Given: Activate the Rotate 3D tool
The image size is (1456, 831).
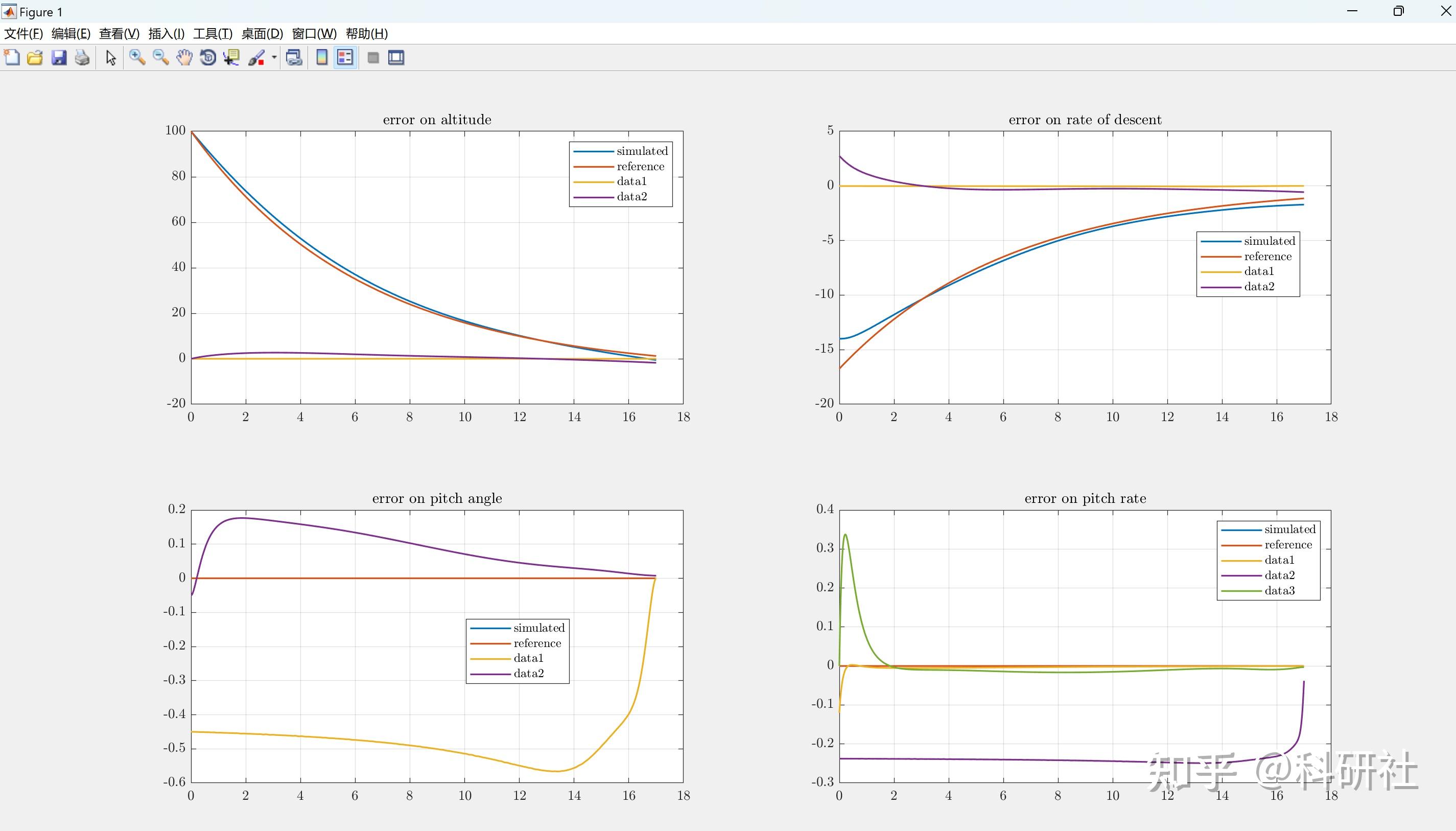Looking at the screenshot, I should tap(208, 58).
